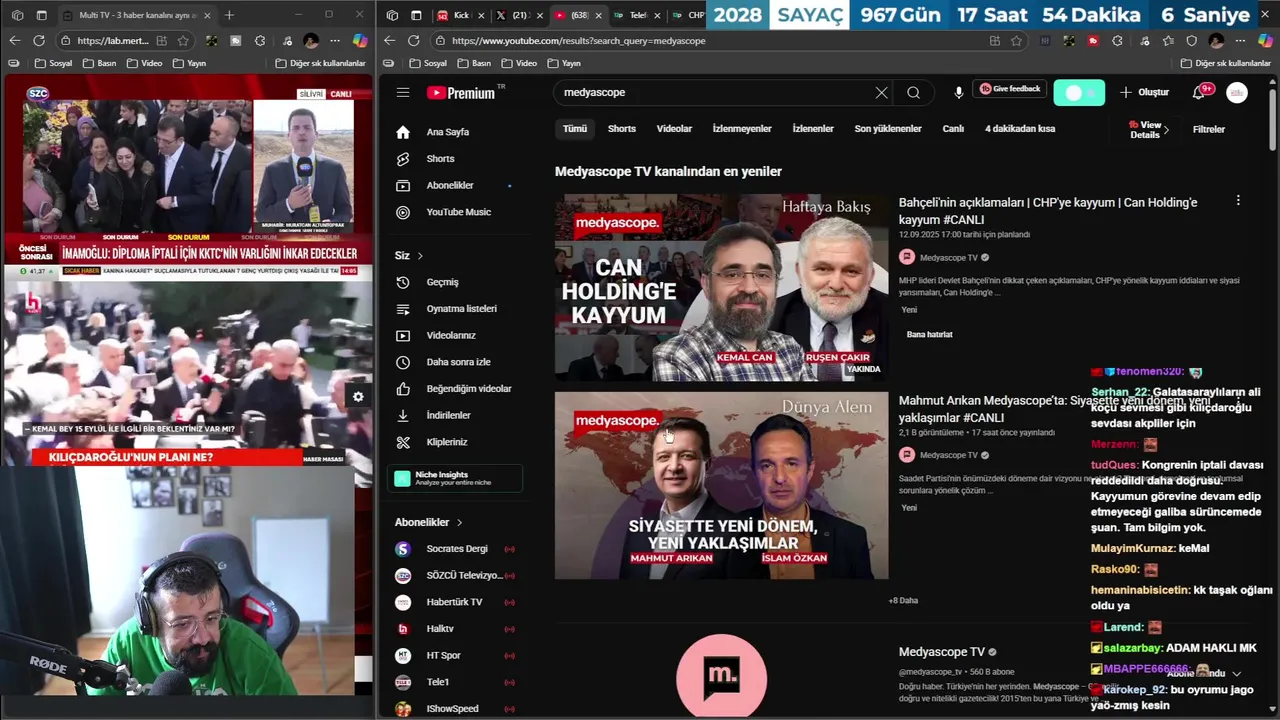Clear the medyascope search text

click(881, 92)
